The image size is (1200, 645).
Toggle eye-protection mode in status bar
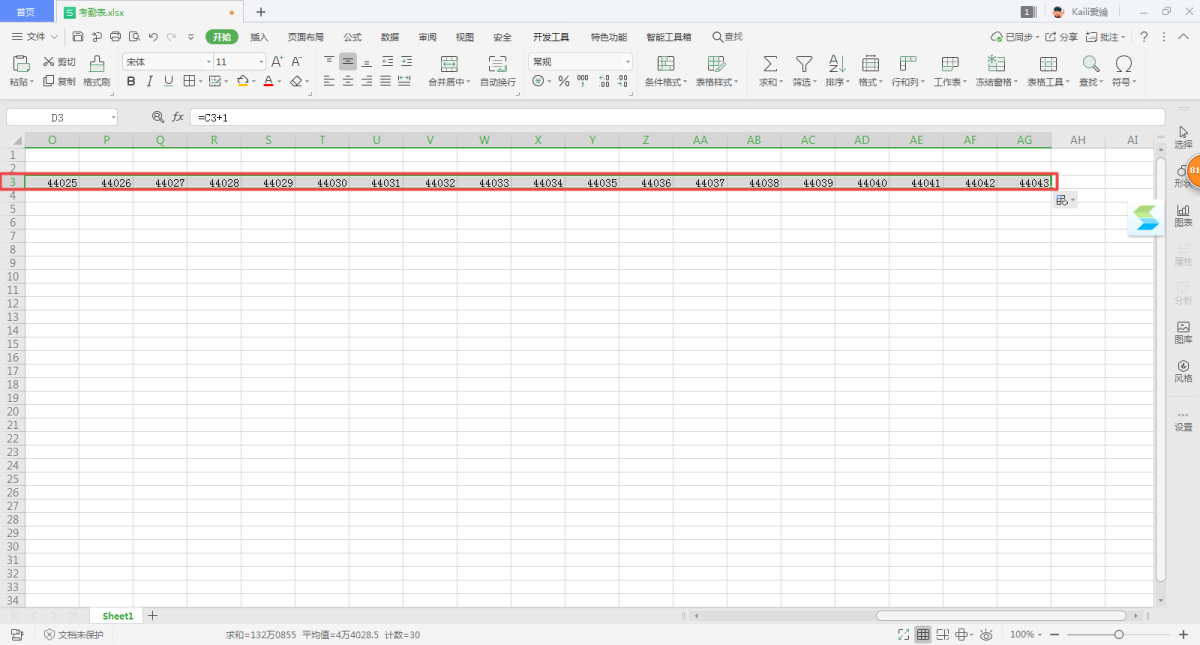[986, 635]
